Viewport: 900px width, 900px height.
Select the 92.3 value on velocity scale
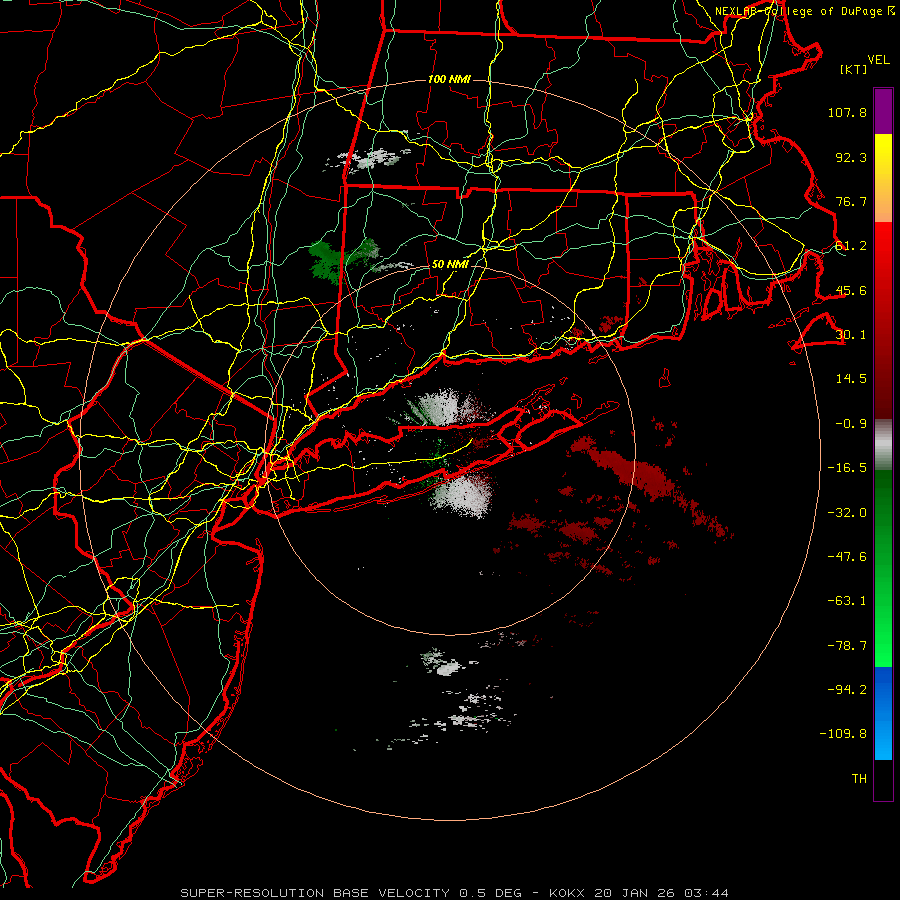[x=851, y=157]
